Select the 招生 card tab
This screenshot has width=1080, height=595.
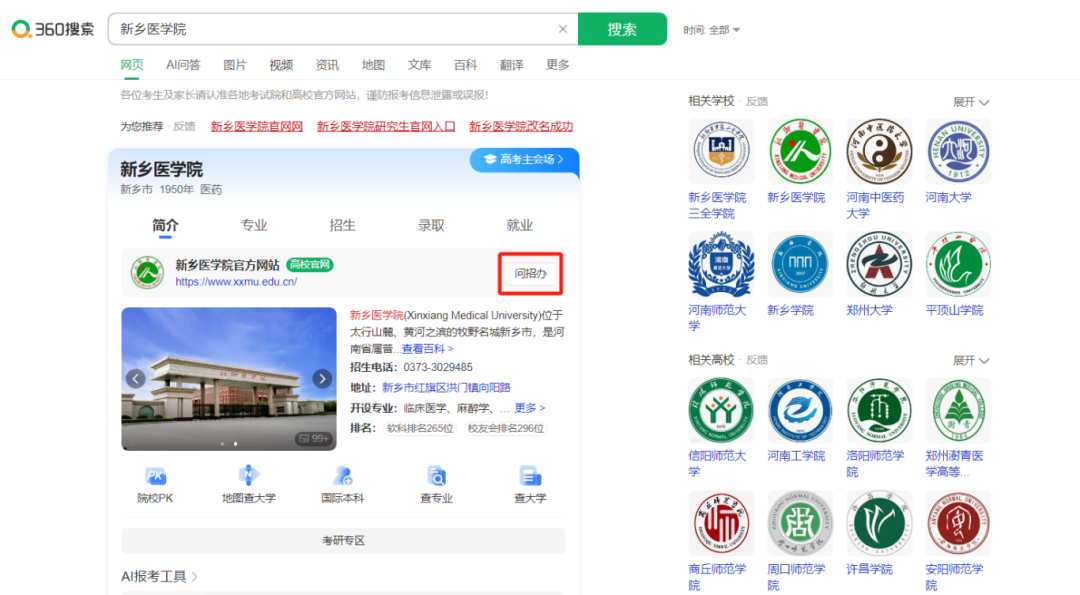pyautogui.click(x=342, y=225)
